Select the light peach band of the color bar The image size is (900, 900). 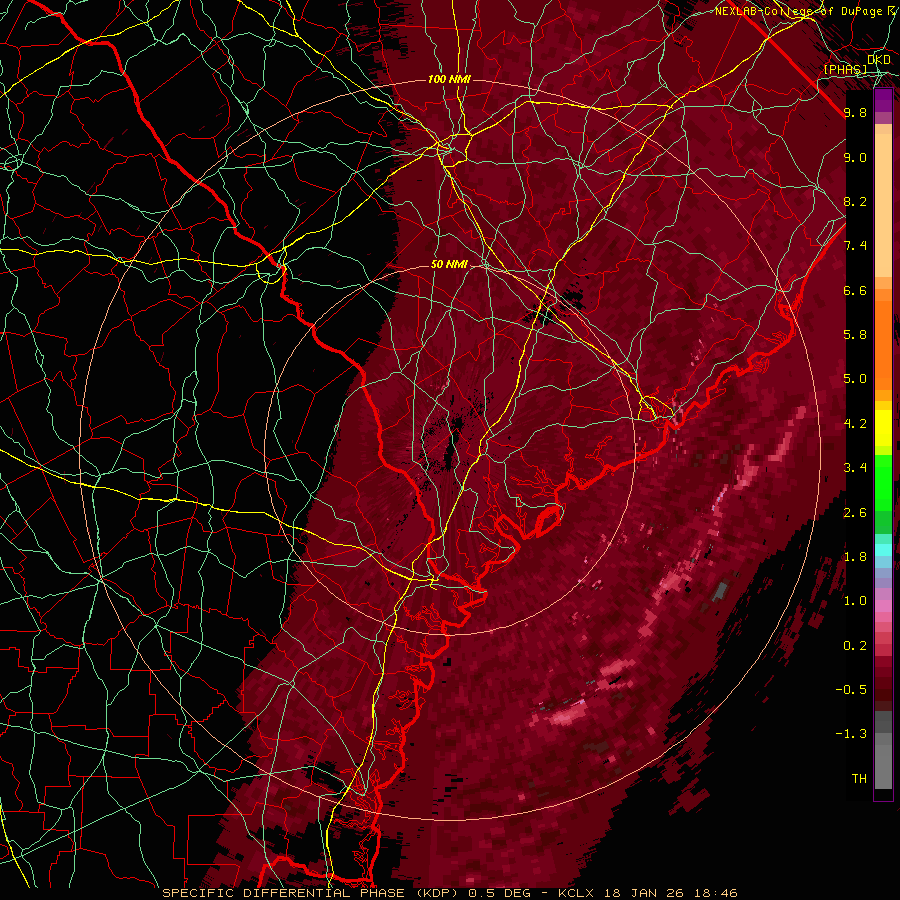pyautogui.click(x=883, y=205)
